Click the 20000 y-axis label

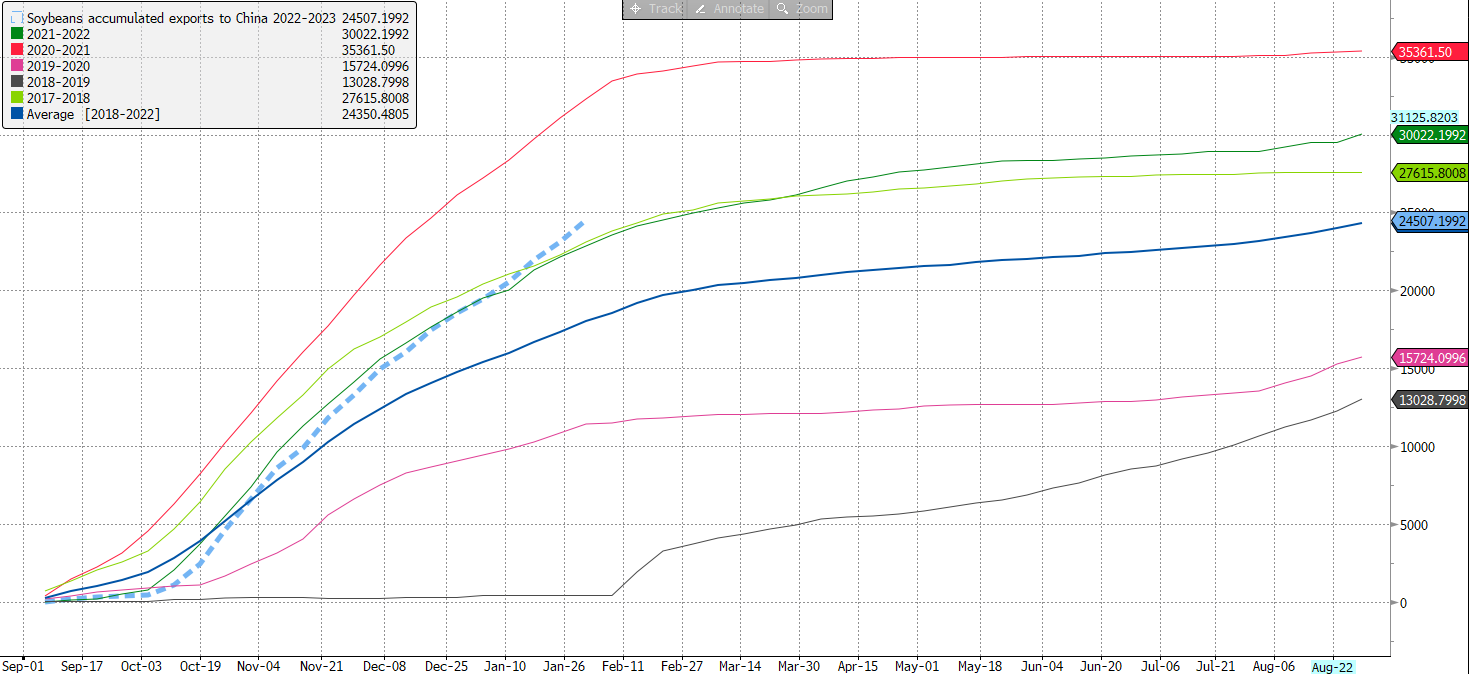click(x=1417, y=291)
